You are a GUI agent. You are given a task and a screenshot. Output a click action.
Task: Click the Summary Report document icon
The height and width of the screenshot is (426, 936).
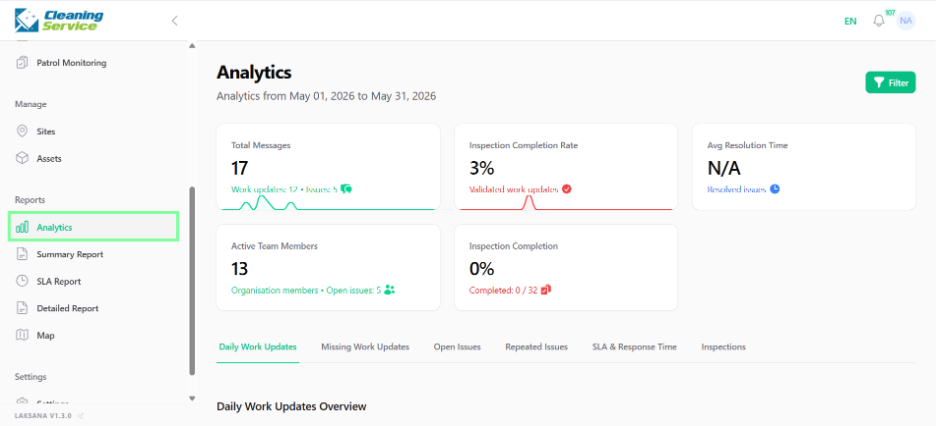(22, 254)
